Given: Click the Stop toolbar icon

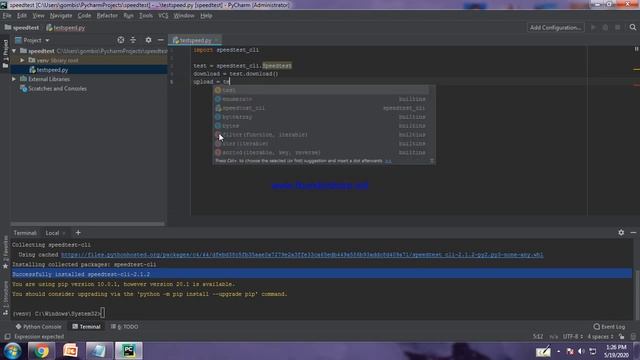Looking at the screenshot, I should pyautogui.click(x=618, y=27).
